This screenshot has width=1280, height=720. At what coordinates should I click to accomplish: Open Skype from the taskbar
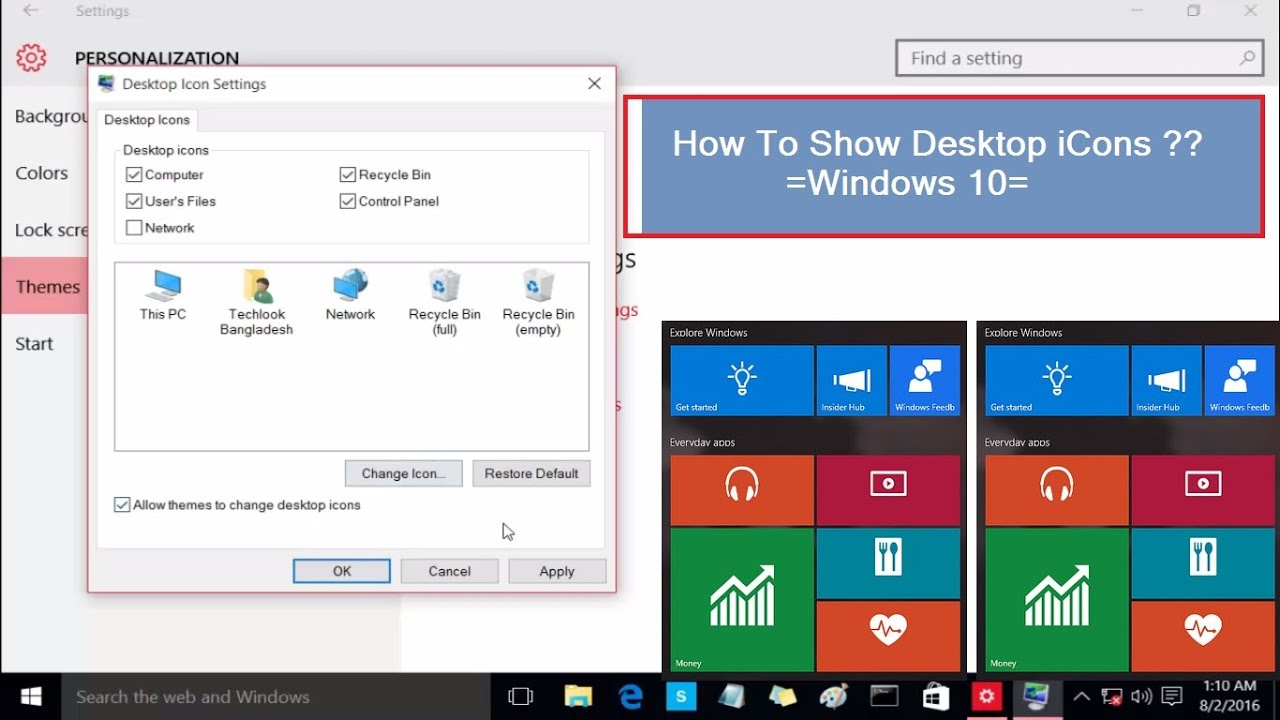click(681, 696)
